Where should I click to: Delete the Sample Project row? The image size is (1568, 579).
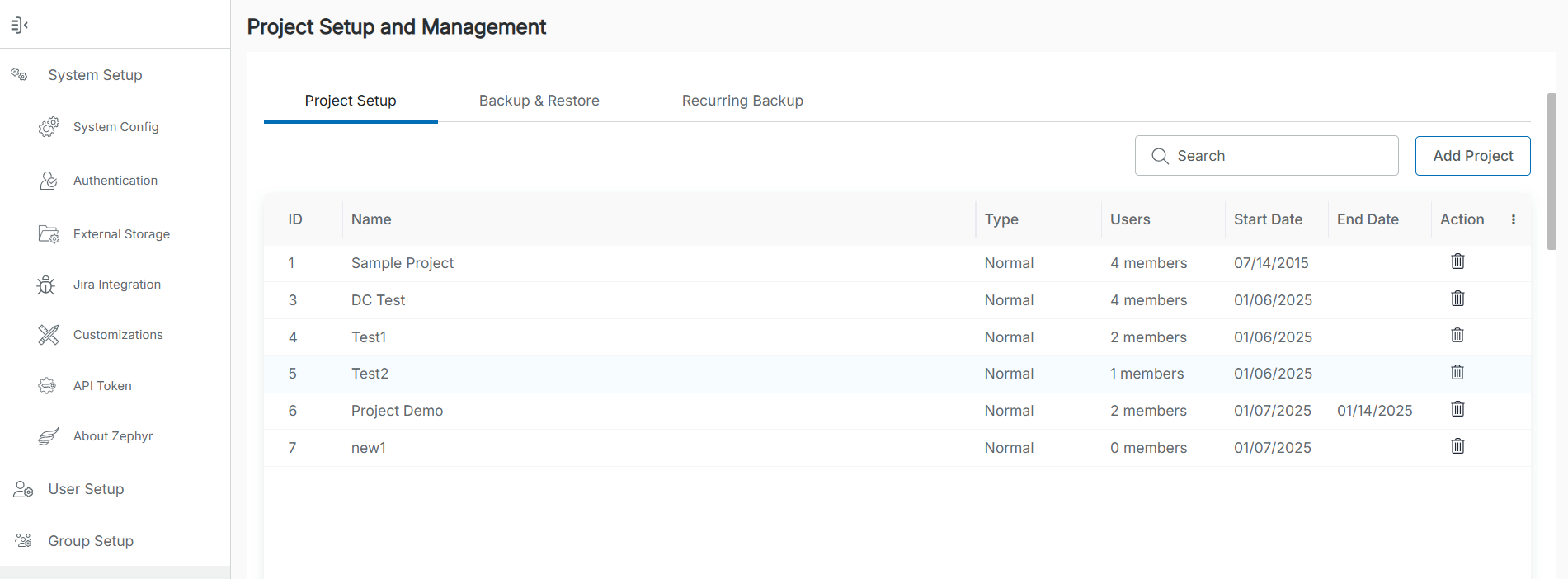[x=1457, y=261]
